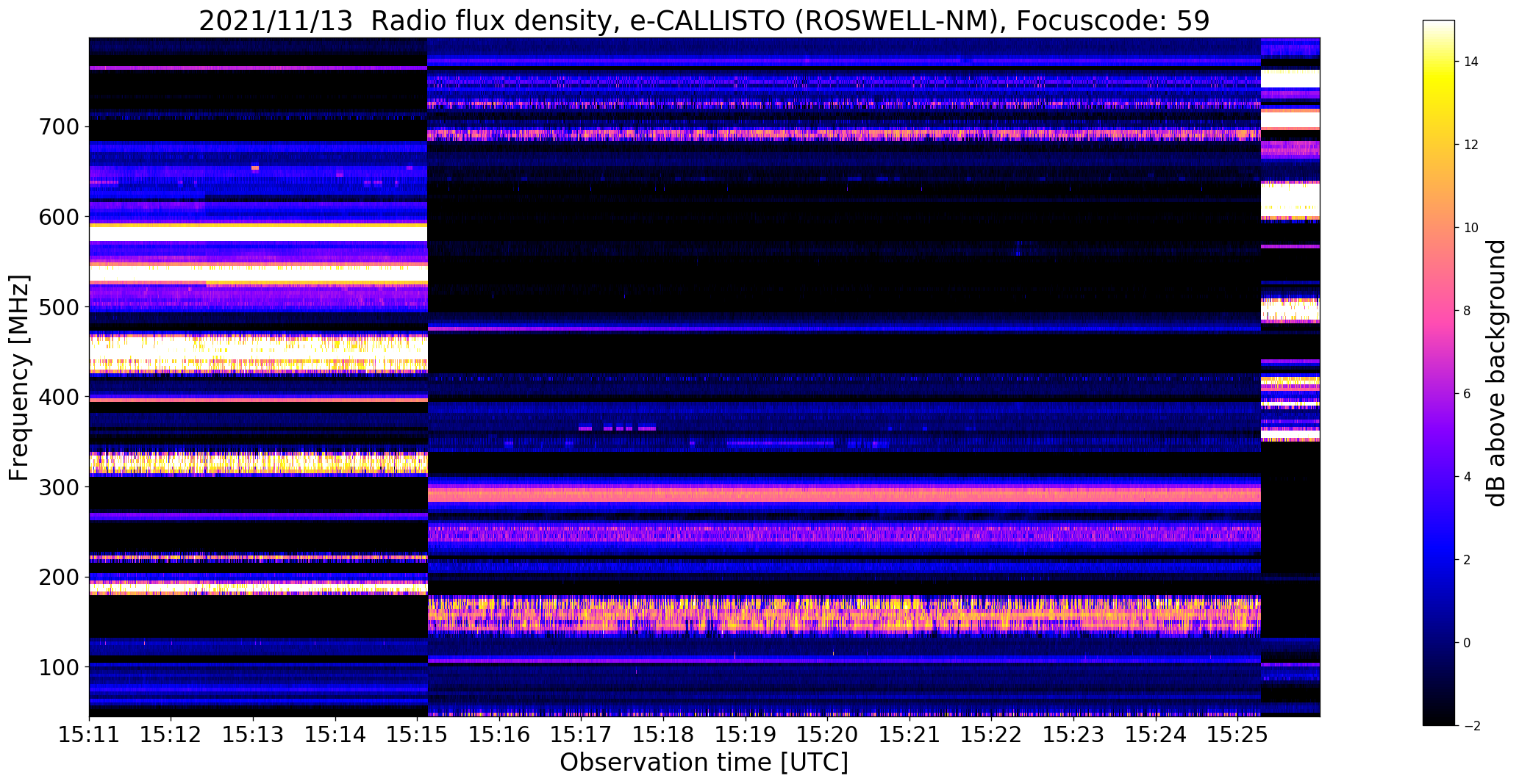1519x784 pixels.
Task: Select the 15:22 time tick label
Action: click(992, 734)
